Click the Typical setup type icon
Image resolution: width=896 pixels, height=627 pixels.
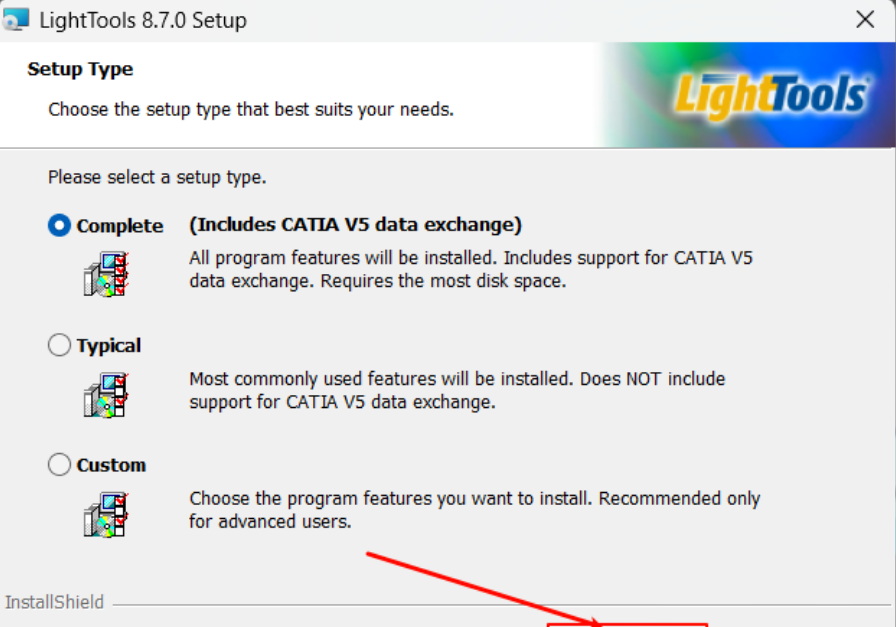[x=106, y=393]
